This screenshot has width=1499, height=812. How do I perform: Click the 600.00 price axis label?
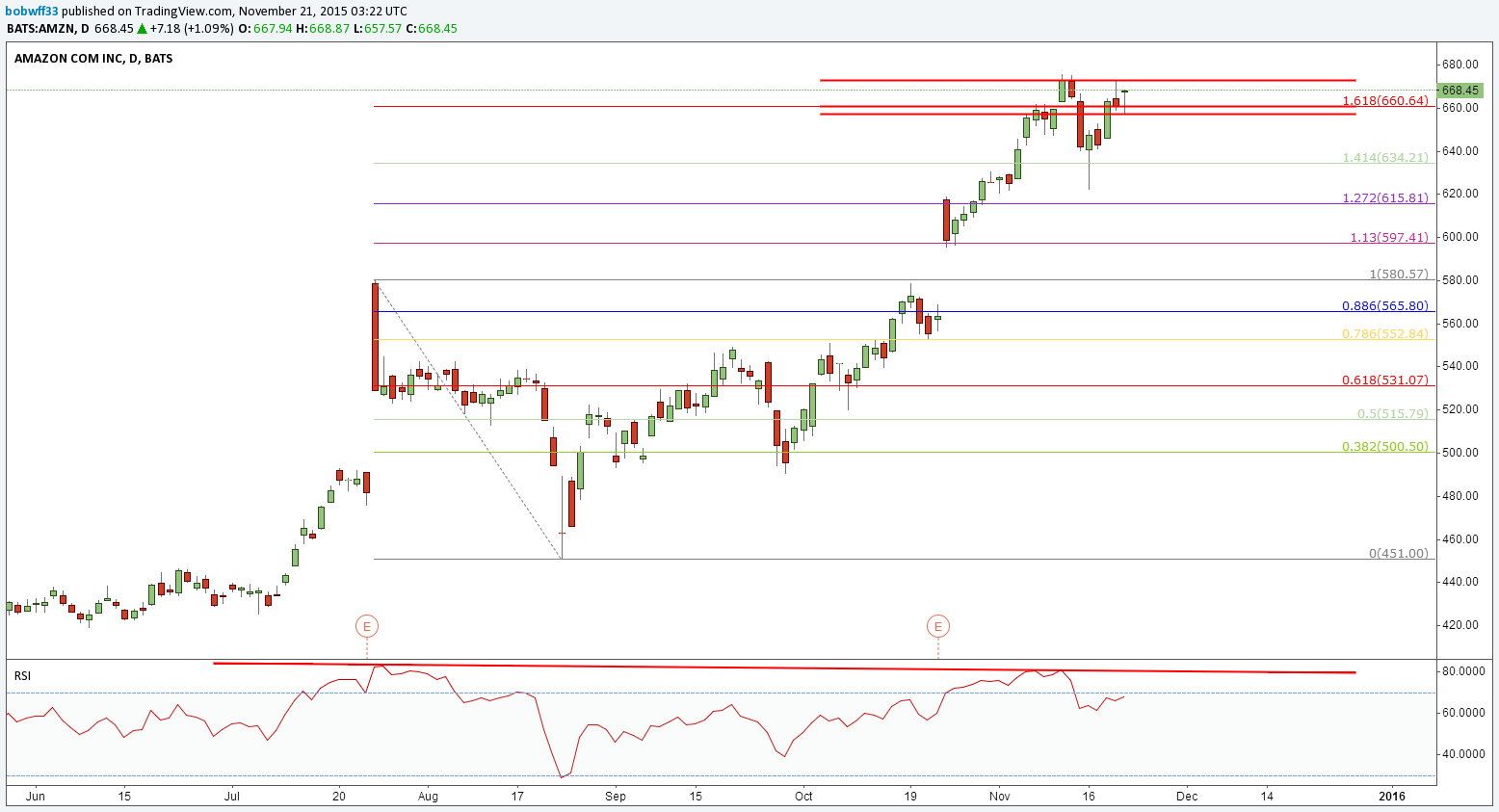[1460, 237]
